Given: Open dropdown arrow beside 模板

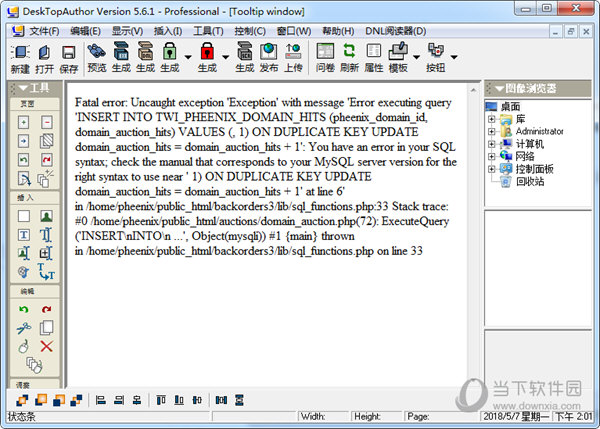Looking at the screenshot, I should click(416, 57).
